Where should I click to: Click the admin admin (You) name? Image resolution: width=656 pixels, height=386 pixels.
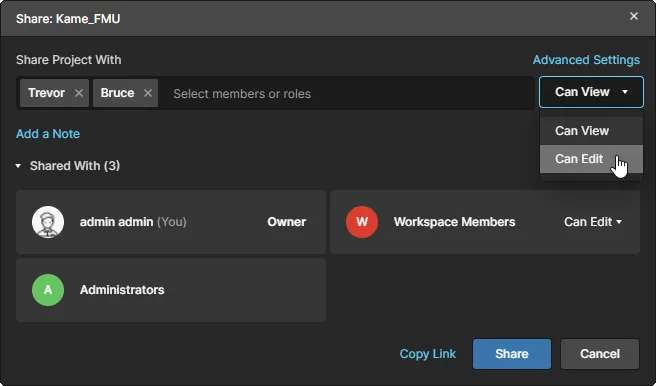pos(133,222)
